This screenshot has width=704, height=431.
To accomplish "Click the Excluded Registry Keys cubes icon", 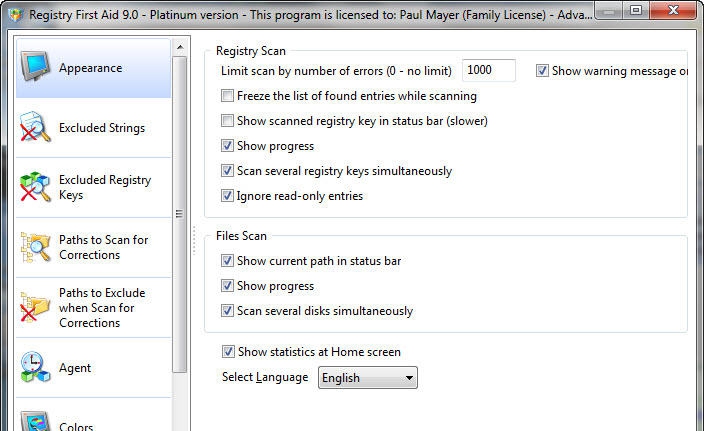I will click(35, 187).
